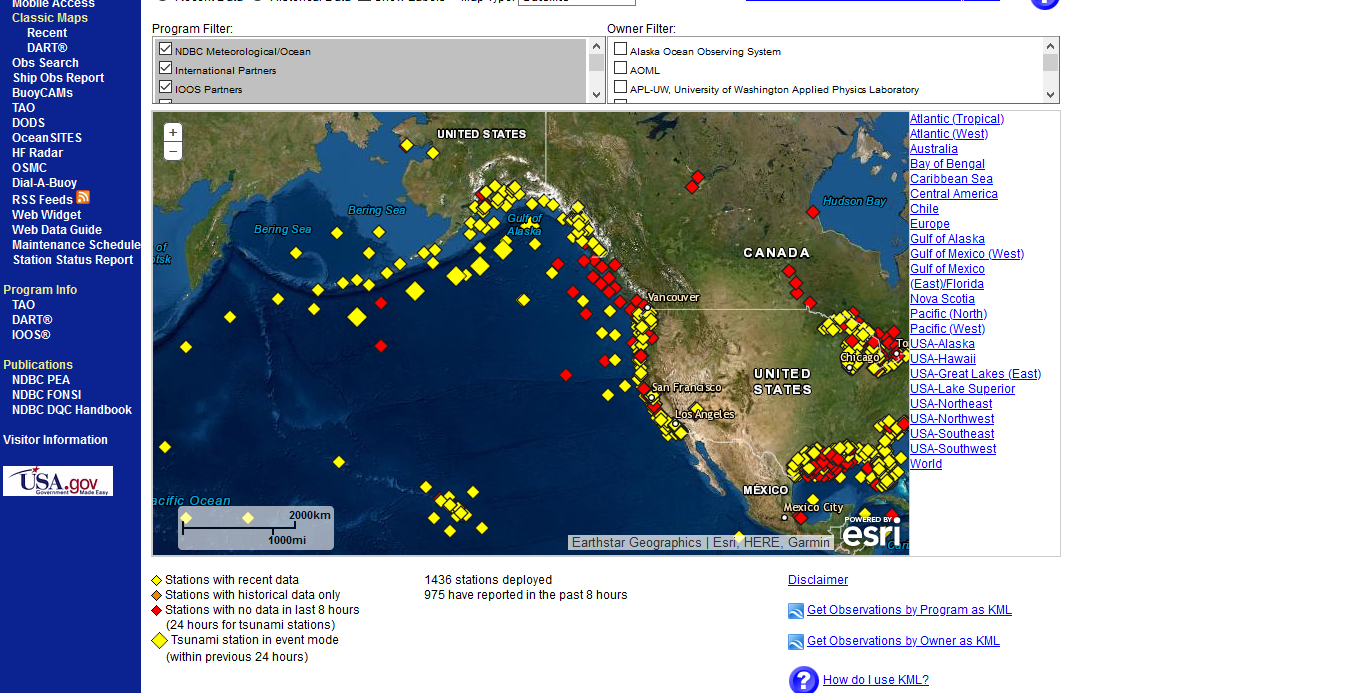
Task: Uncheck IOOS Partners program filter
Action: (166, 87)
